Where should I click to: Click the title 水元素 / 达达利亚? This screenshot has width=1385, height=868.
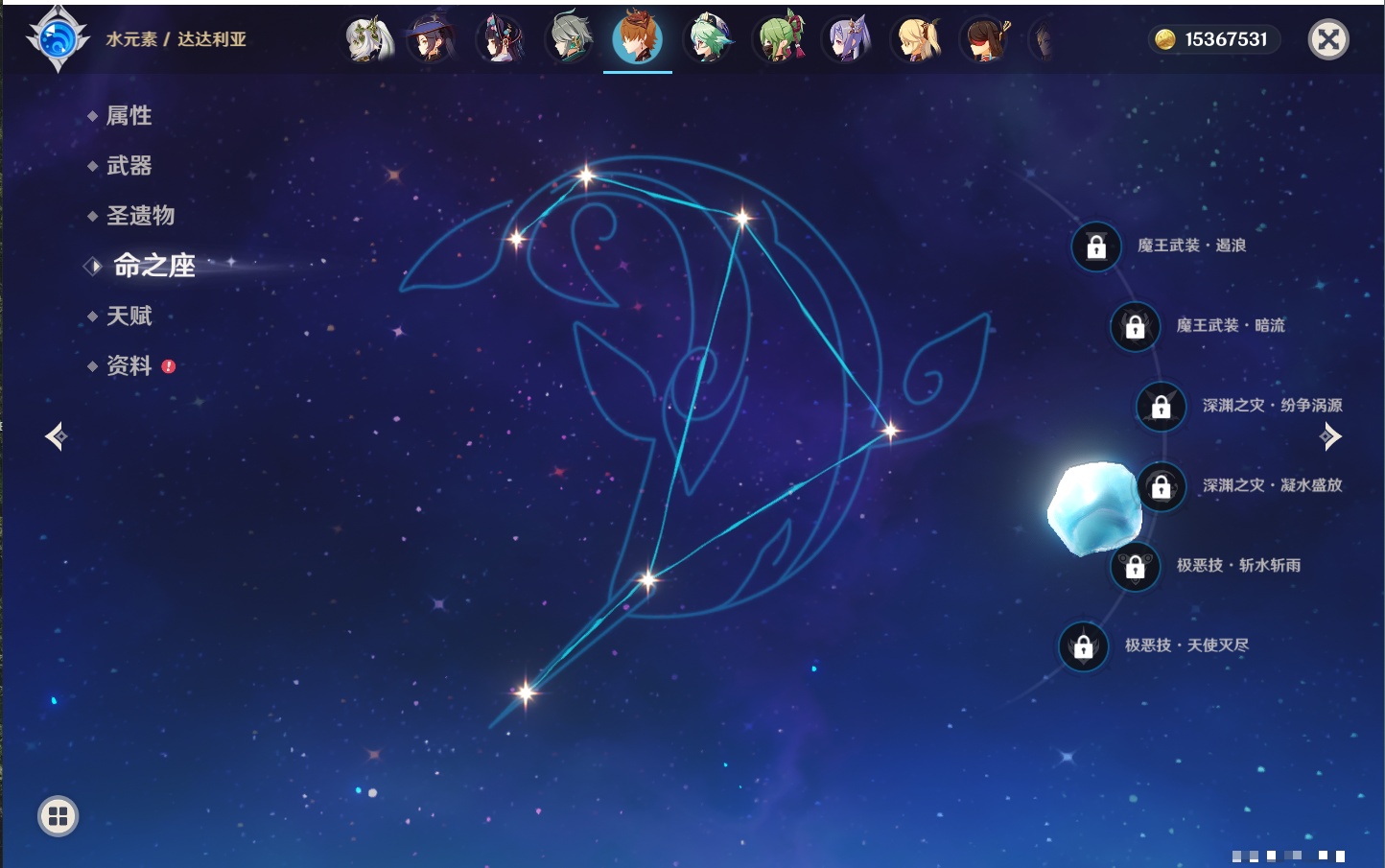pyautogui.click(x=176, y=39)
